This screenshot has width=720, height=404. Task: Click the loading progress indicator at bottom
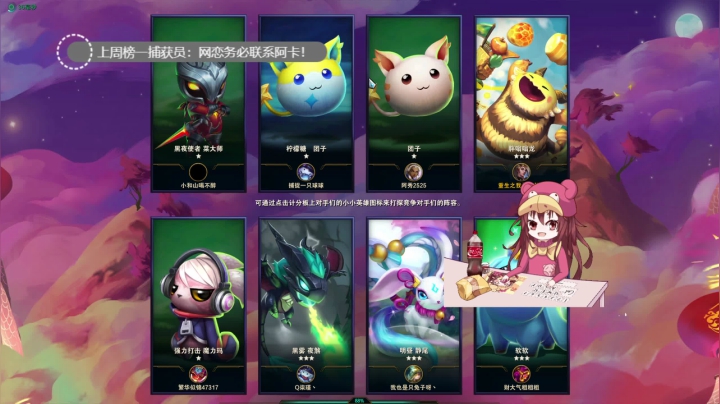[x=359, y=401]
